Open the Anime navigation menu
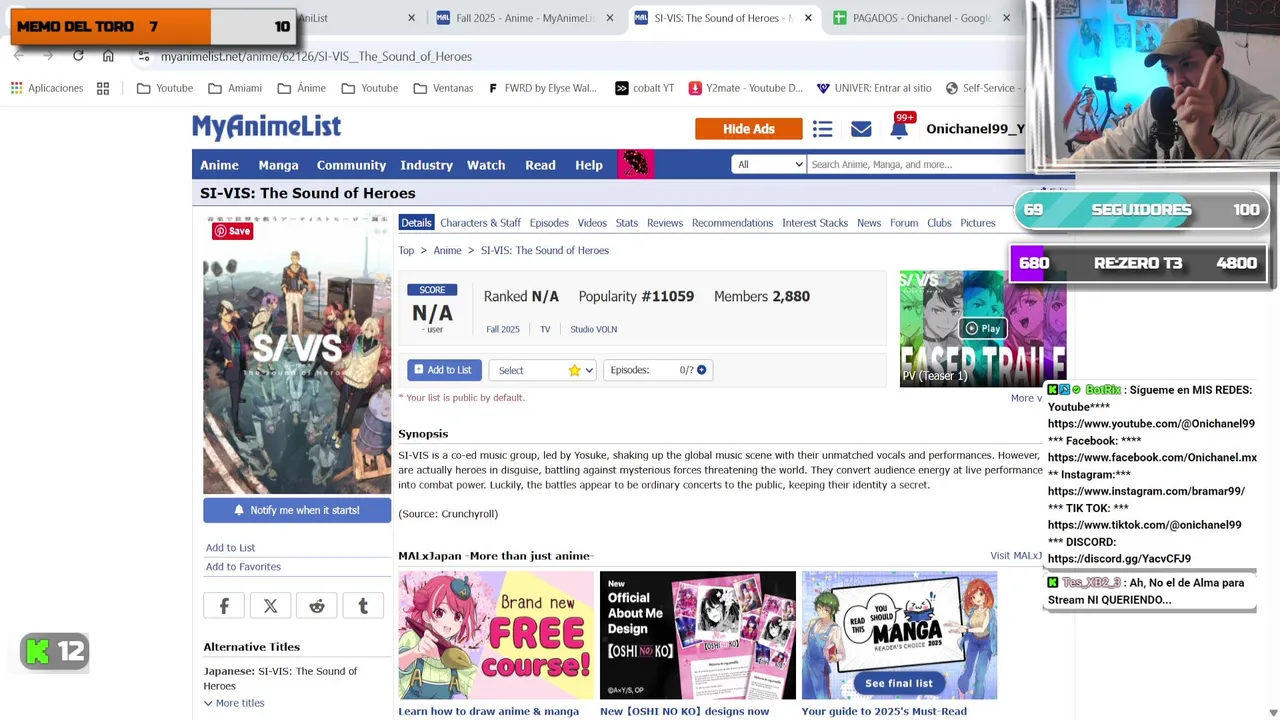 [x=219, y=165]
